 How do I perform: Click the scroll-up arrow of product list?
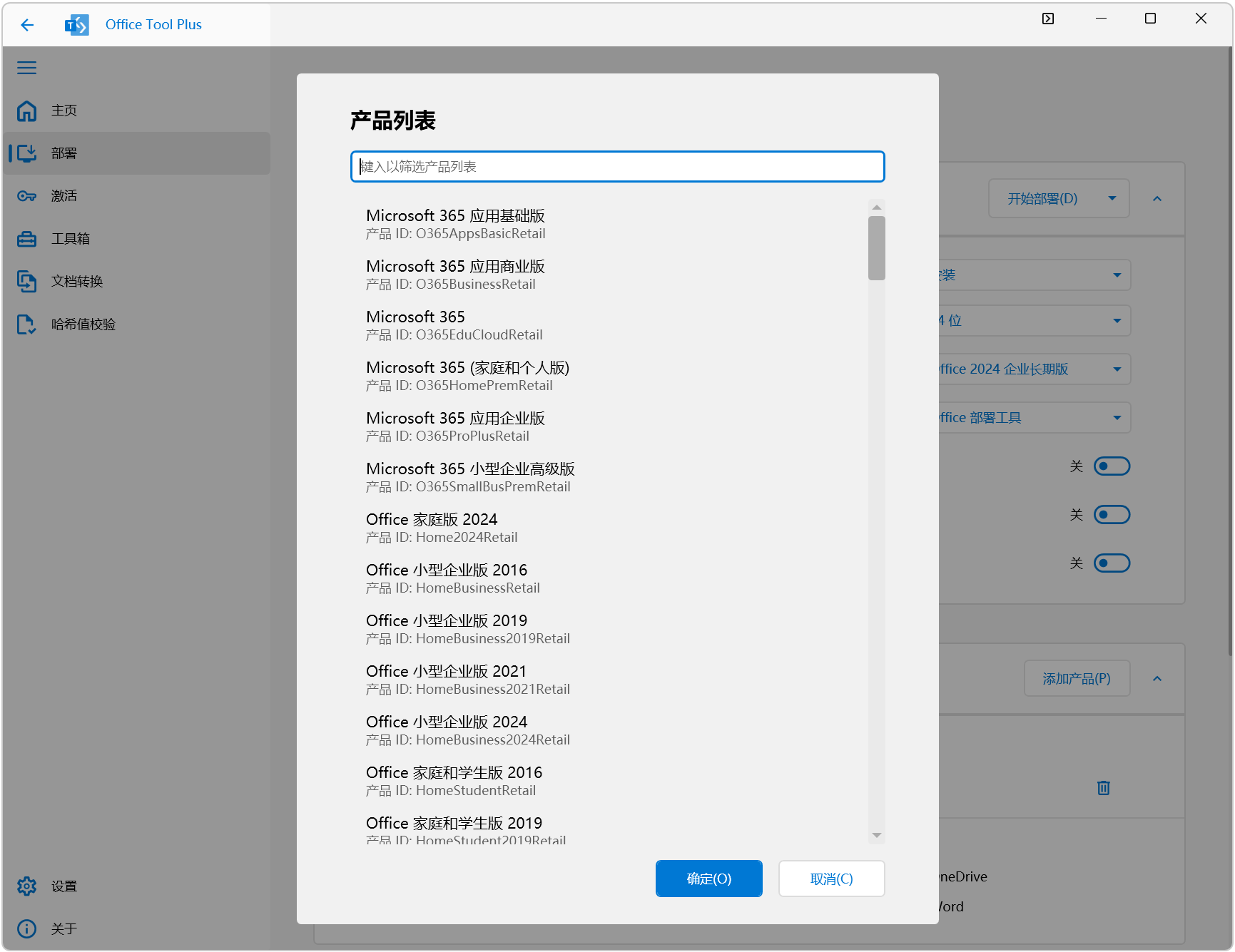[x=877, y=207]
